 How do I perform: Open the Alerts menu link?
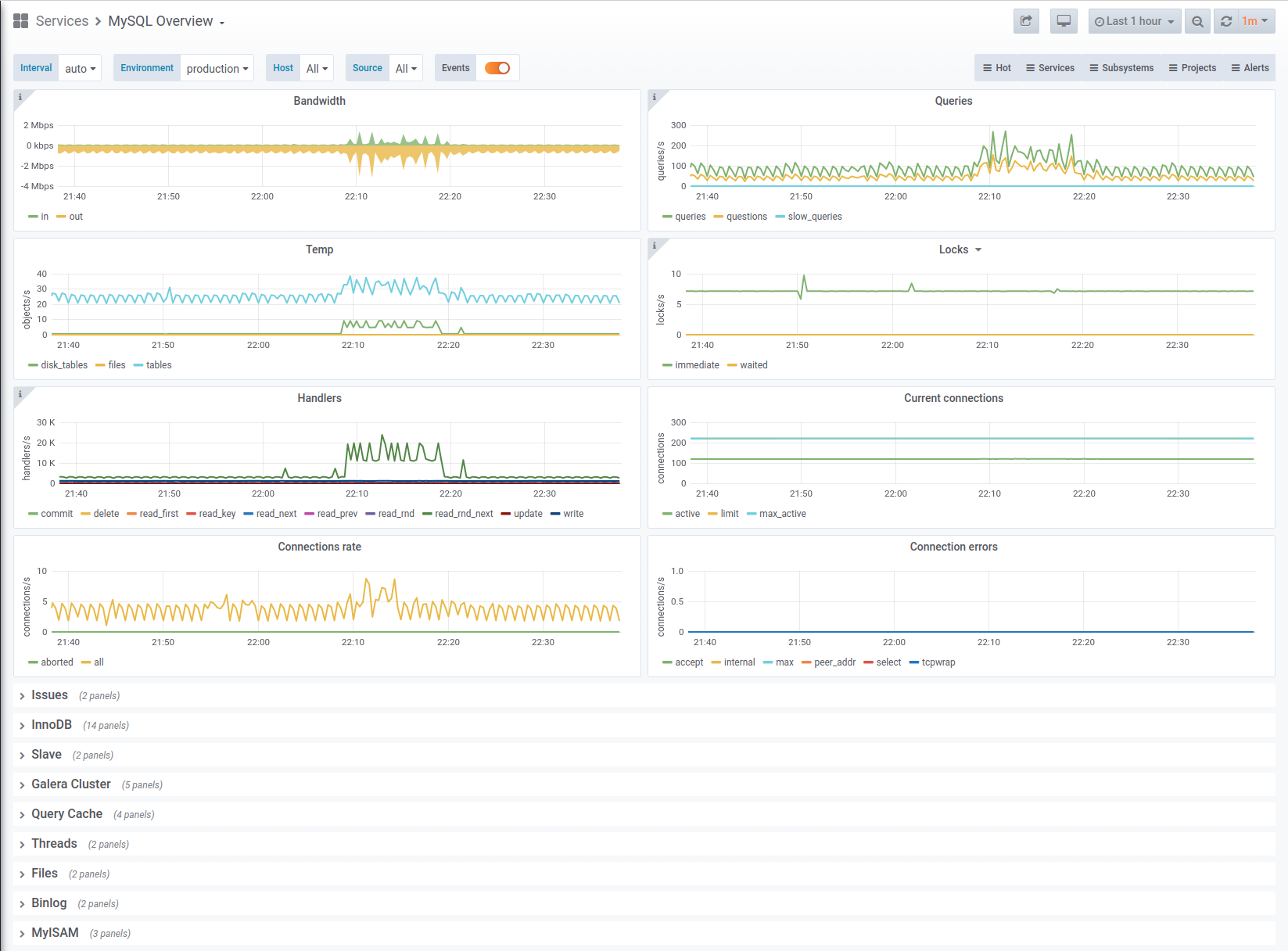(1250, 68)
